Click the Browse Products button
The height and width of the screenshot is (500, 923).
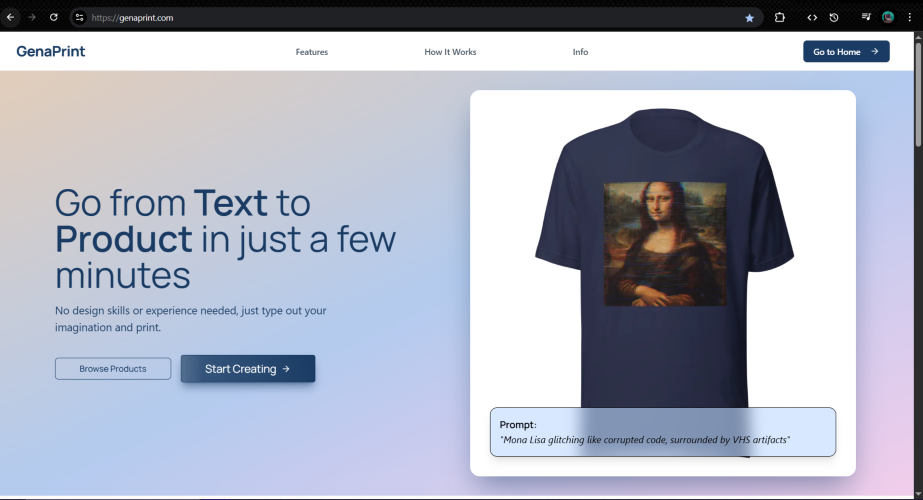click(113, 369)
